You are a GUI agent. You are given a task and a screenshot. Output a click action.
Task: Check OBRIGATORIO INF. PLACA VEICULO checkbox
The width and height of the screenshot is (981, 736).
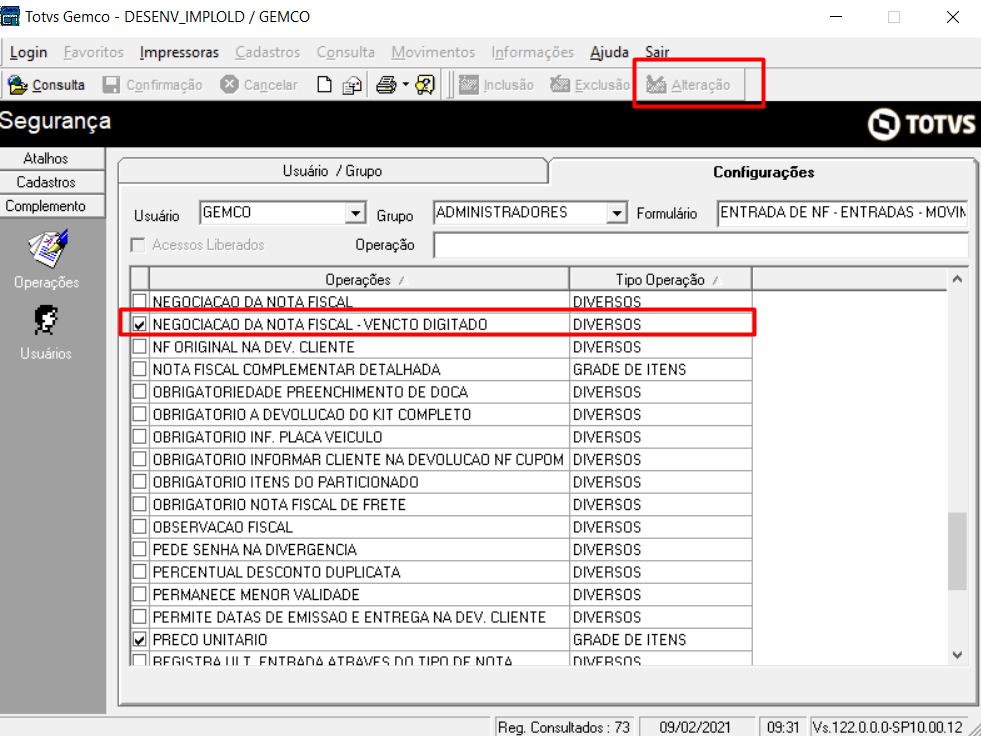pyautogui.click(x=140, y=437)
